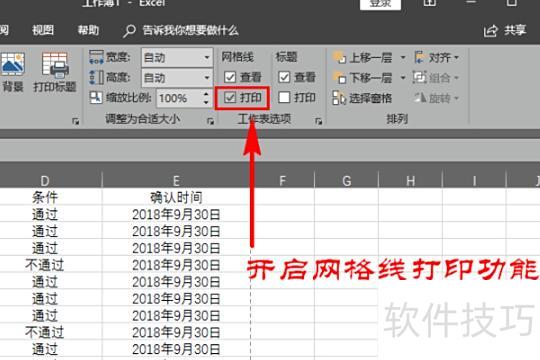This screenshot has height=360, width=540.
Task: Open Page Setup dialog launcher
Action: 75,121
